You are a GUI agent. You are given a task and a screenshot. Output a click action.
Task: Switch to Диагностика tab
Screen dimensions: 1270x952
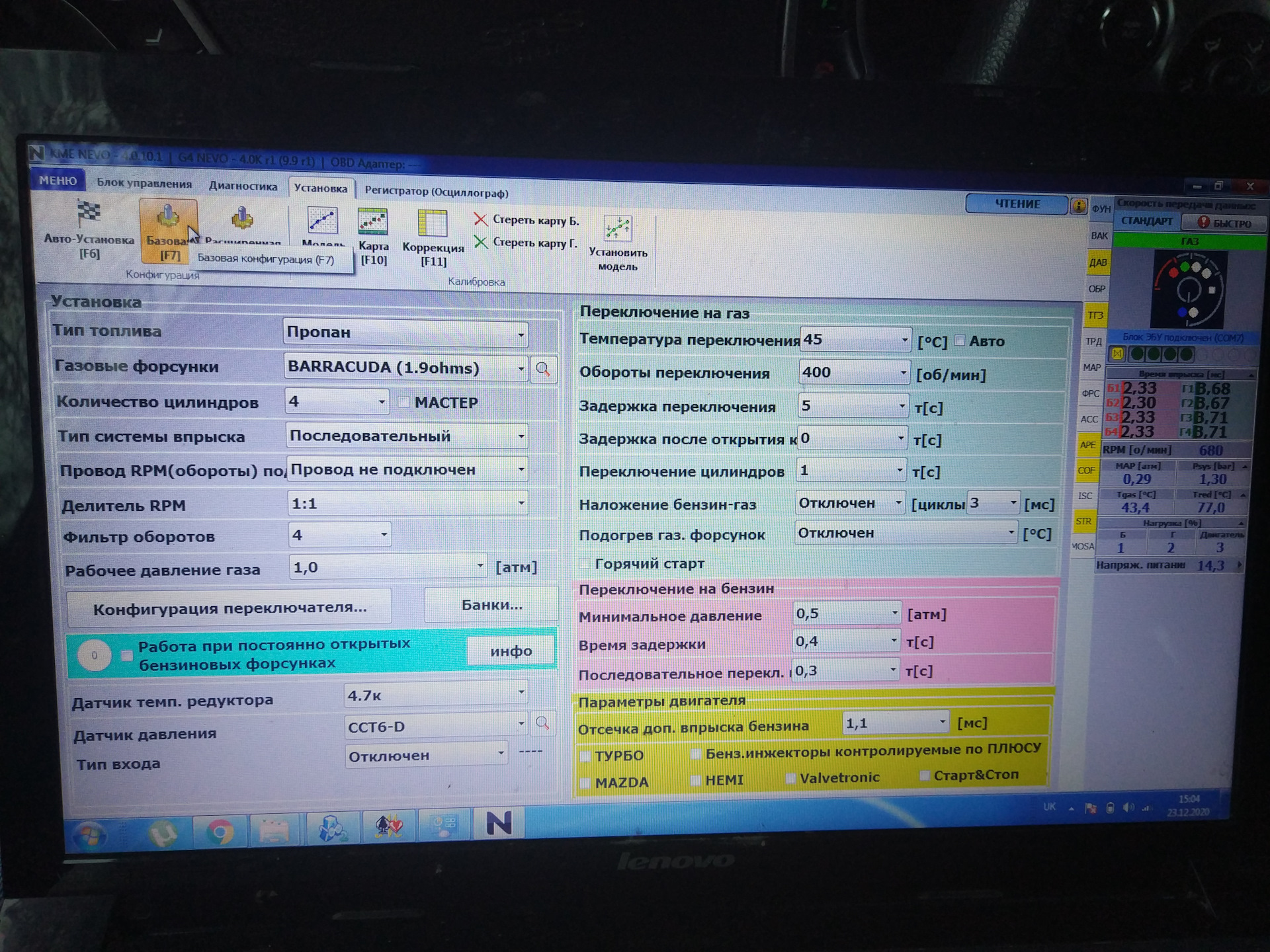pyautogui.click(x=243, y=186)
